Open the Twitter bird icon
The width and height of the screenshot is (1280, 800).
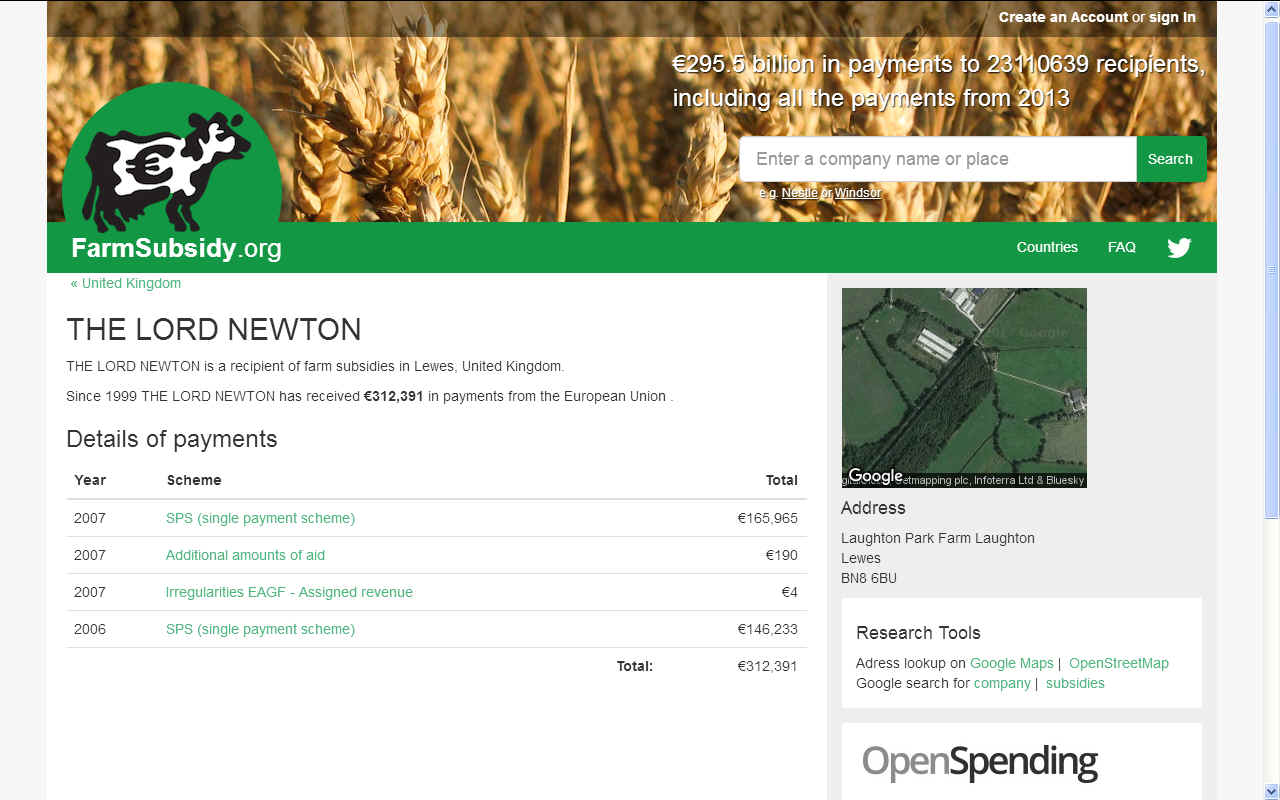[x=1179, y=248]
